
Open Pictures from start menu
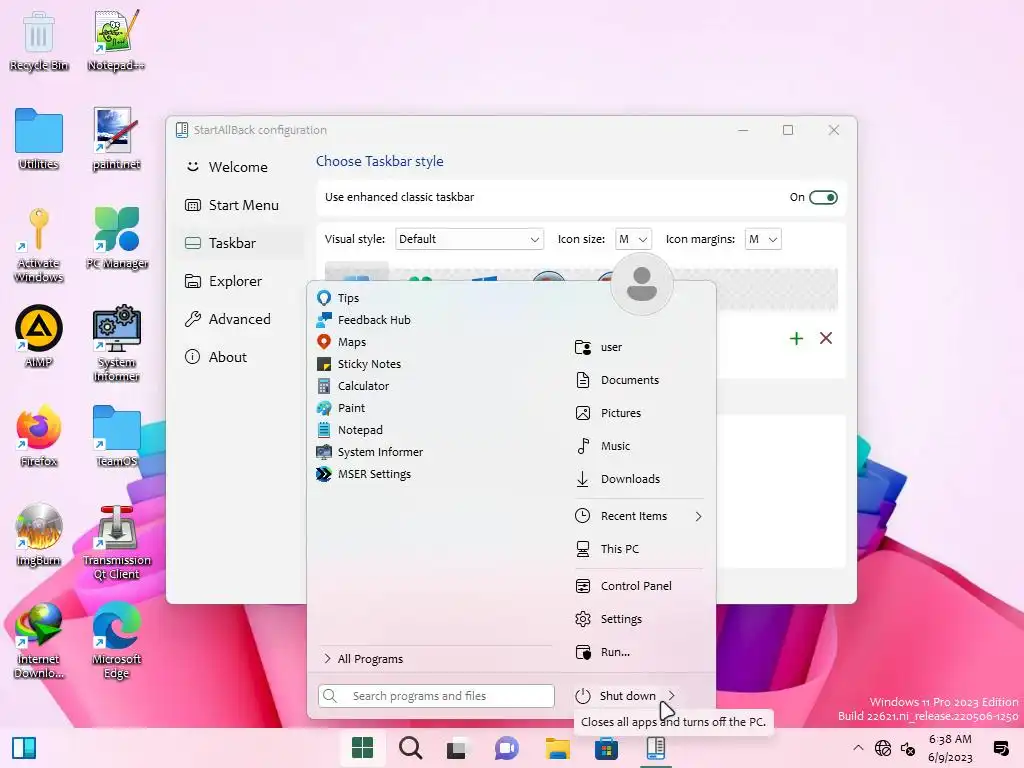coord(609,413)
